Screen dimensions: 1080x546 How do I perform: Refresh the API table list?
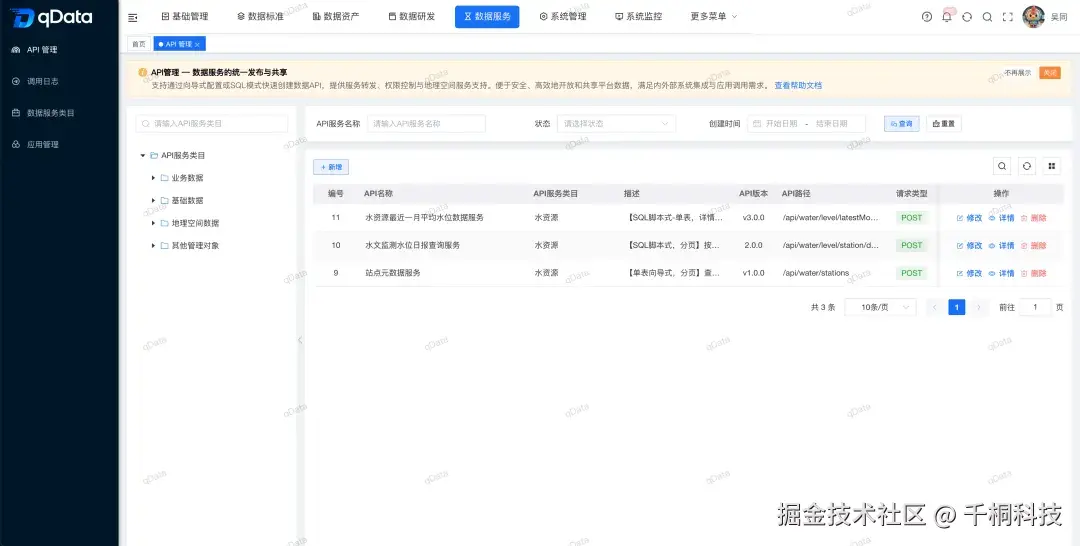pyautogui.click(x=1027, y=166)
